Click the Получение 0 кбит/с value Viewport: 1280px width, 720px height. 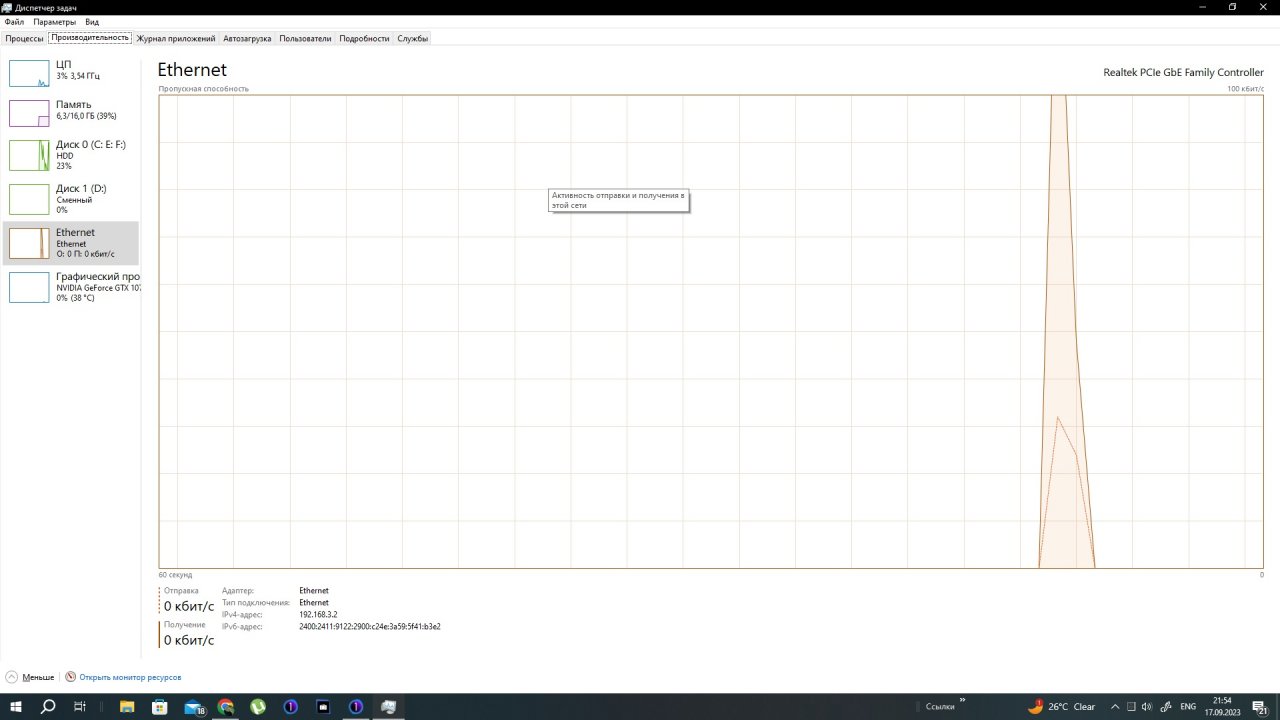coord(189,640)
